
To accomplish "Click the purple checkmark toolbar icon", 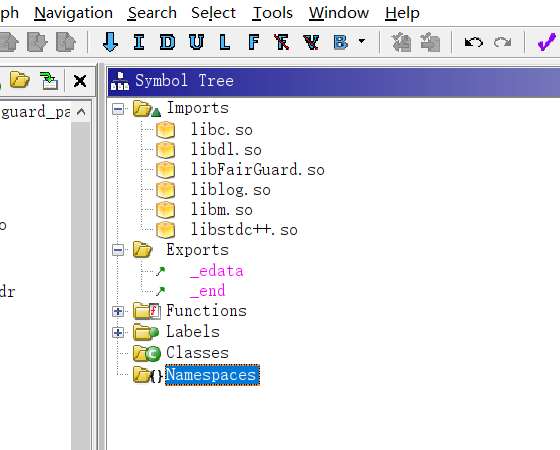I will [x=546, y=42].
